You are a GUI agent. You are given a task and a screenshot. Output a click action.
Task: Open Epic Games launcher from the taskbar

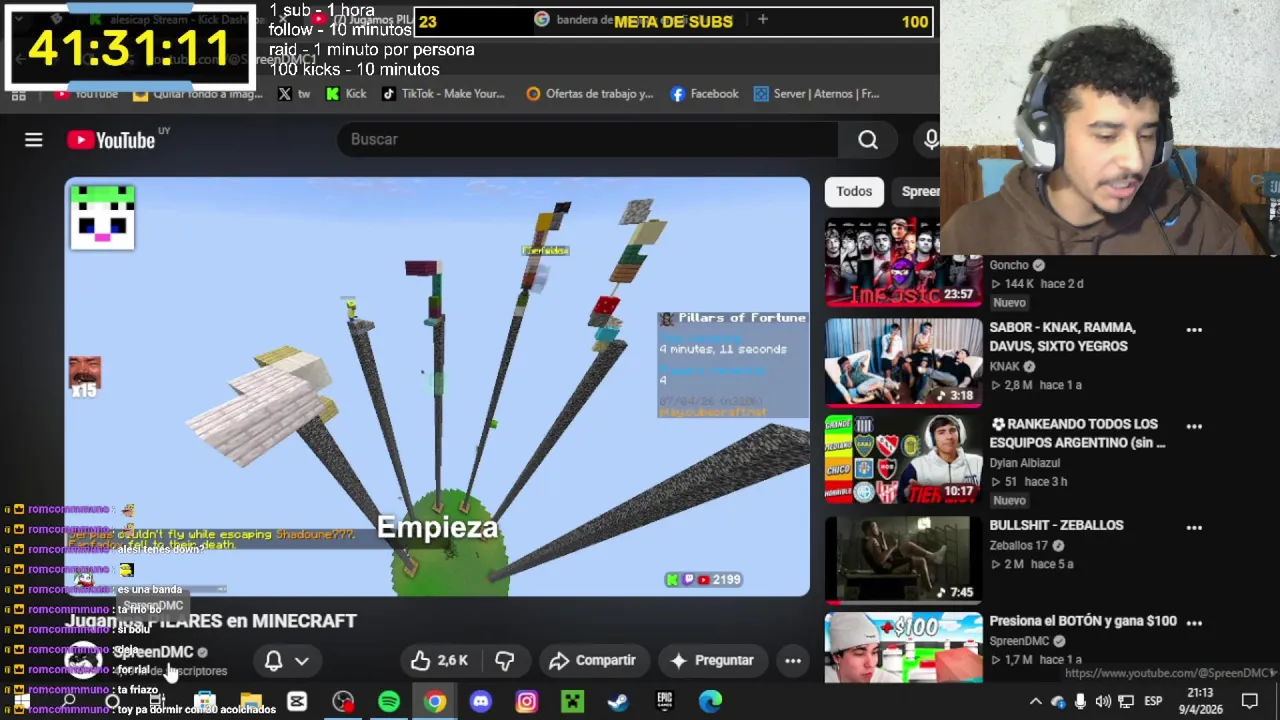pyautogui.click(x=664, y=701)
